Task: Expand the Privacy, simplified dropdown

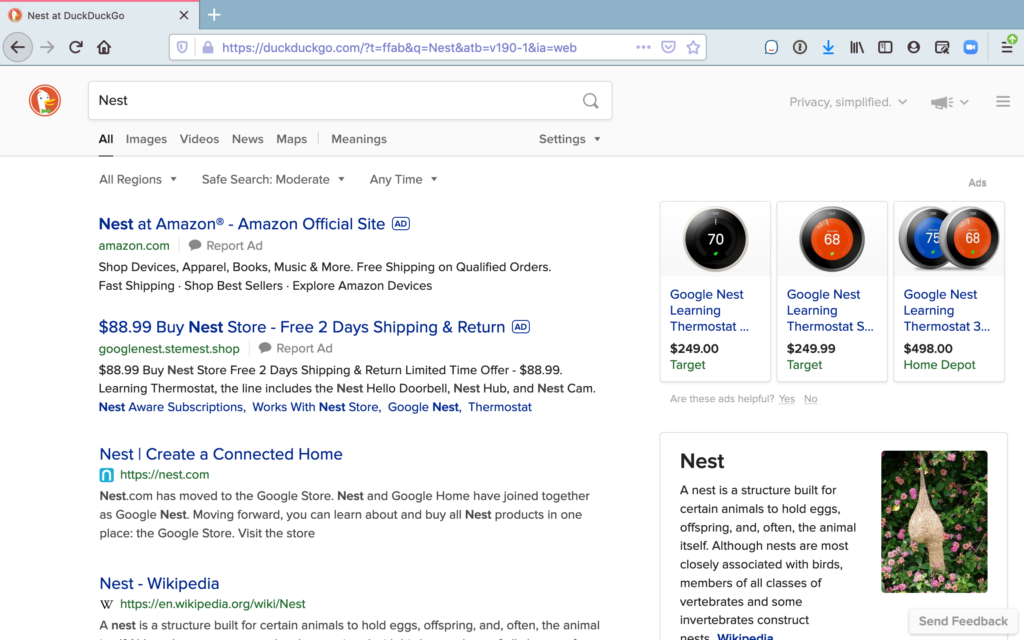Action: pos(848,102)
